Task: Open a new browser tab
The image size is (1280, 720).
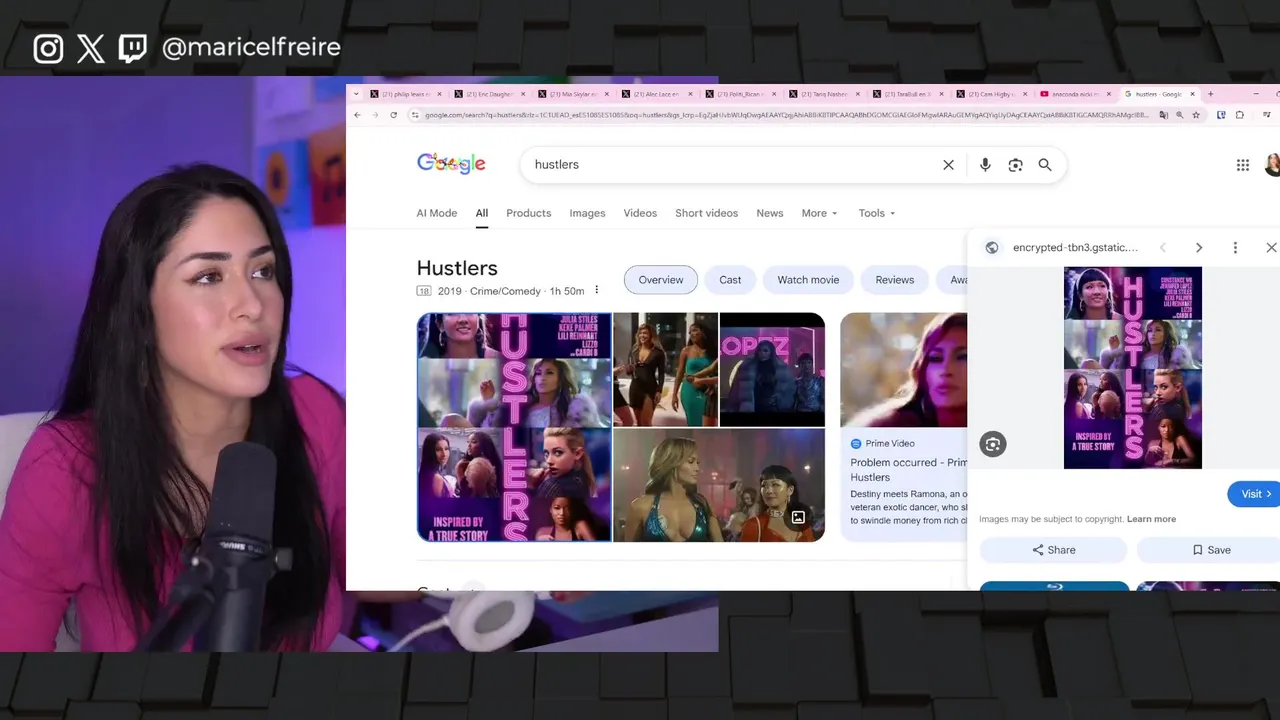Action: pos(1210,94)
